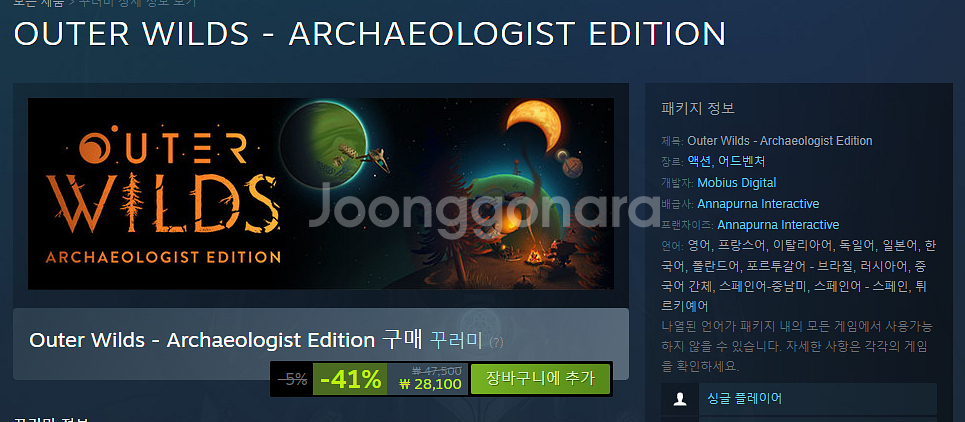The width and height of the screenshot is (965, 422).
Task: Click the page title Outer Wilds - Archaeologist Edition
Action: pos(369,34)
